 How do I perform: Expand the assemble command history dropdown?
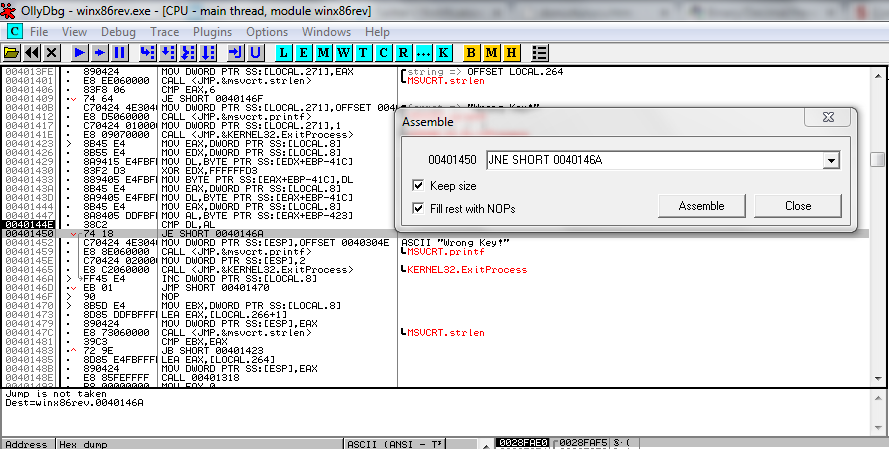point(831,160)
